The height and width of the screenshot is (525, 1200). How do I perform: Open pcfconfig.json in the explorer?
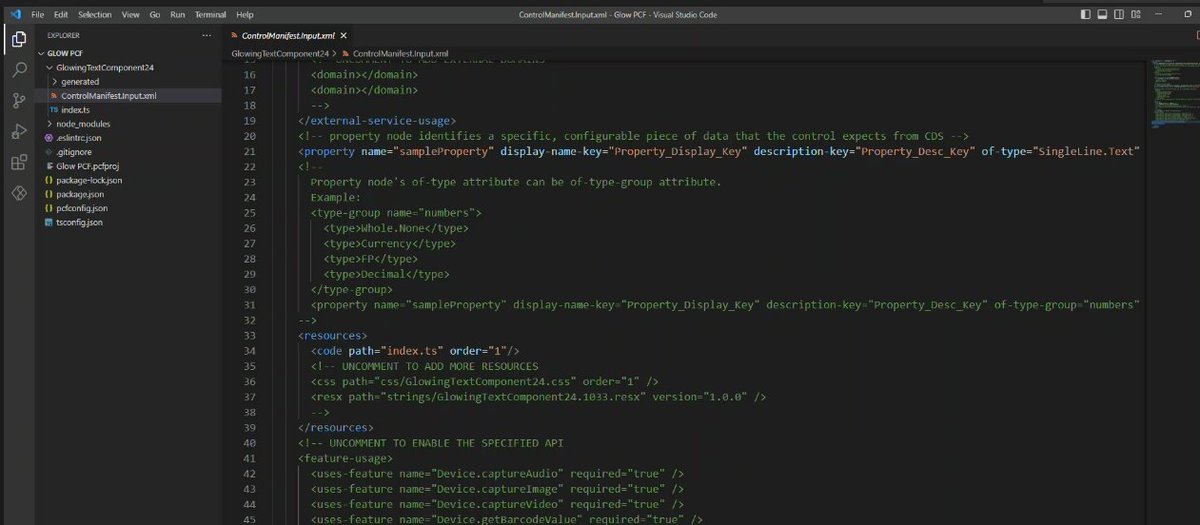82,208
